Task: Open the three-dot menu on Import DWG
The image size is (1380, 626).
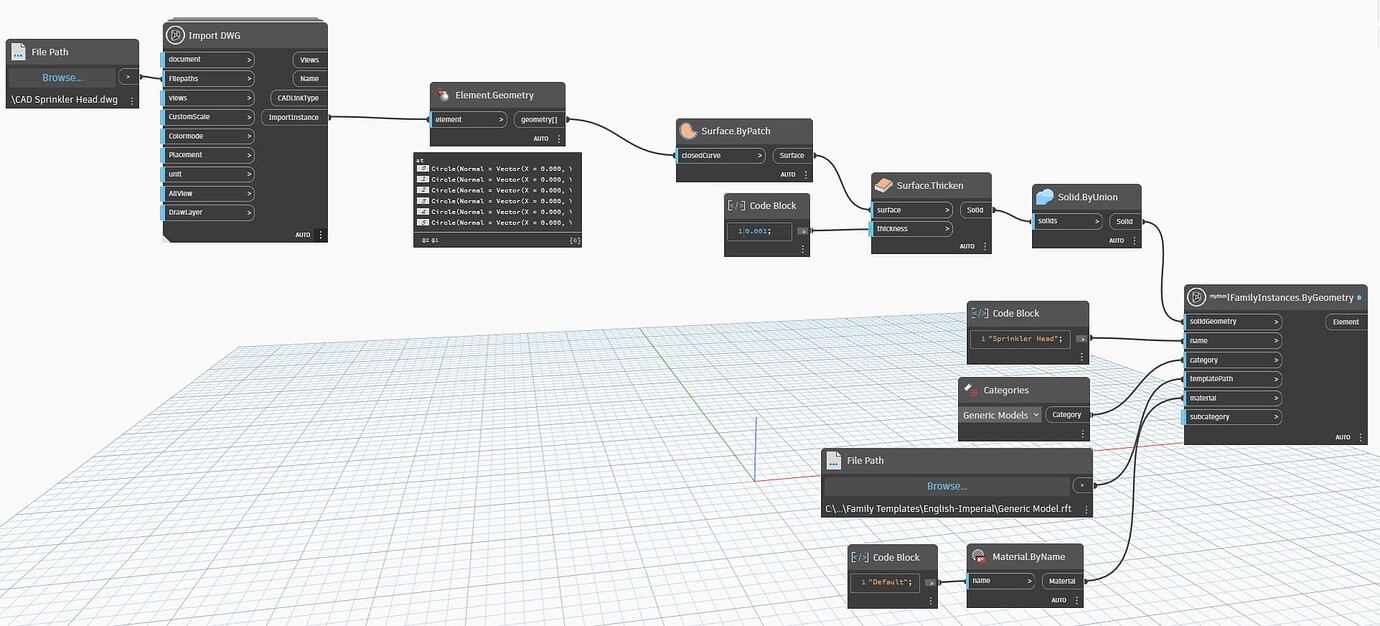Action: click(320, 234)
